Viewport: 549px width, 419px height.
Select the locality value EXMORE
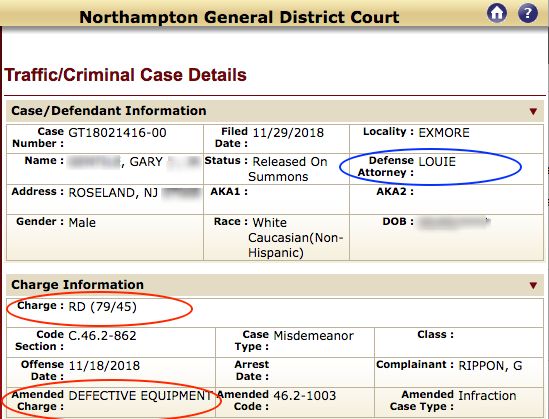click(444, 133)
